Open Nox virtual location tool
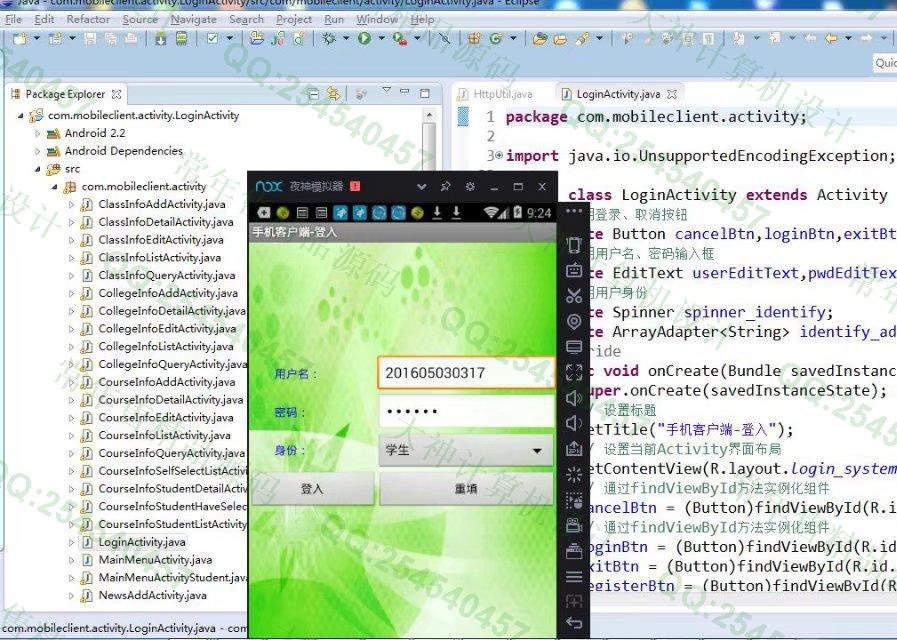This screenshot has height=640, width=897. click(574, 321)
